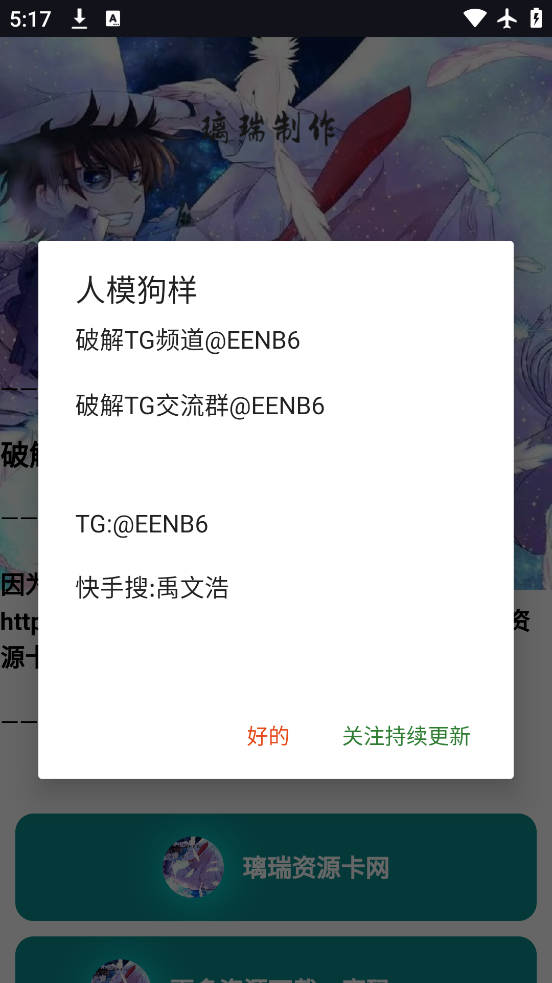This screenshot has width=552, height=983.
Task: Tap the 璃瑞制作 banner title text
Action: tap(268, 129)
